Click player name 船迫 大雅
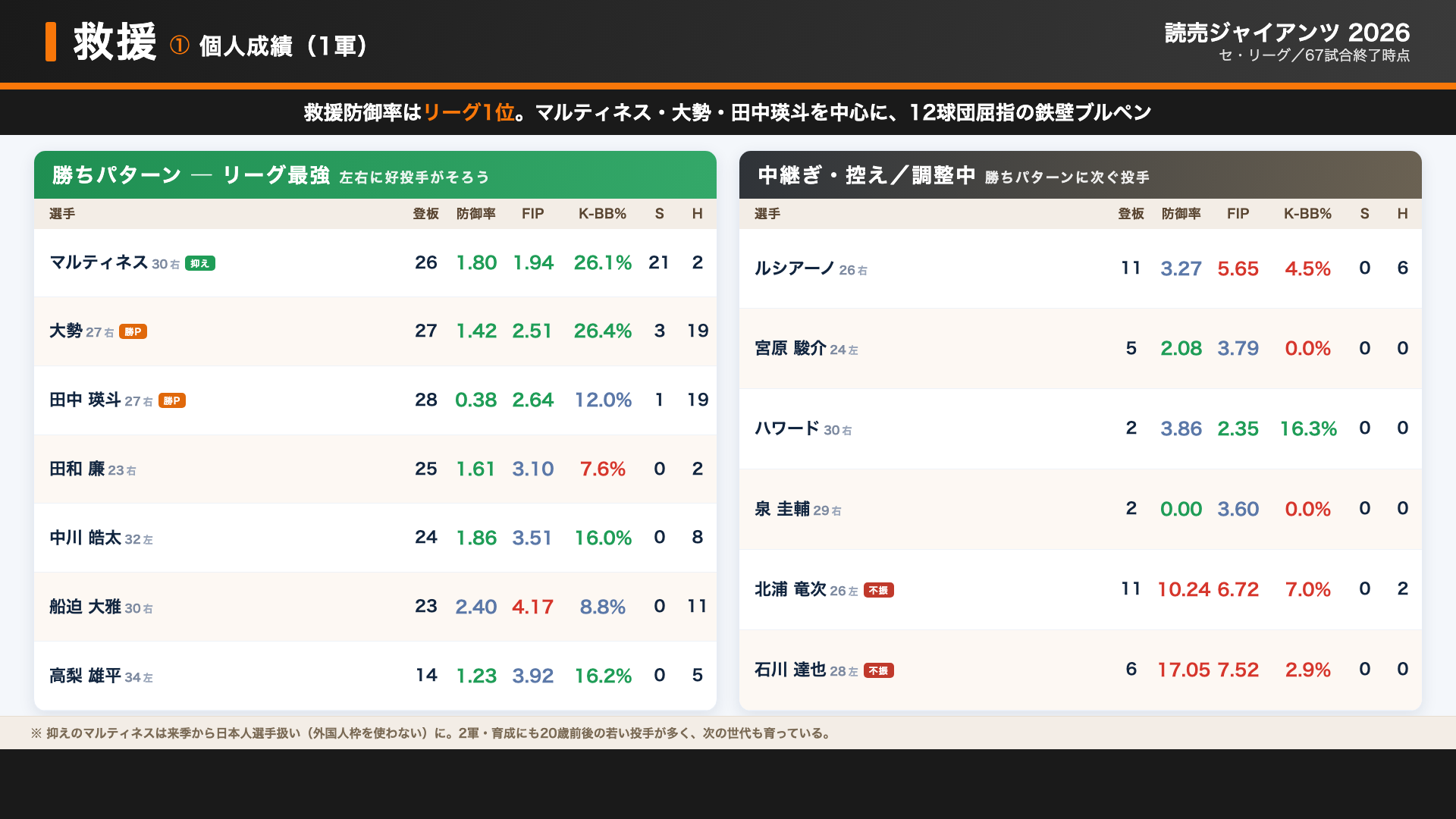 click(x=85, y=607)
